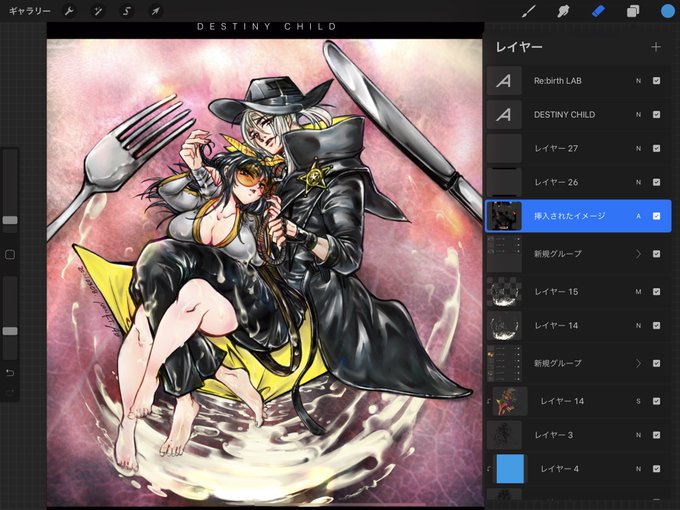680x510 pixels.
Task: Select the Paint brush tool
Action: [x=529, y=11]
